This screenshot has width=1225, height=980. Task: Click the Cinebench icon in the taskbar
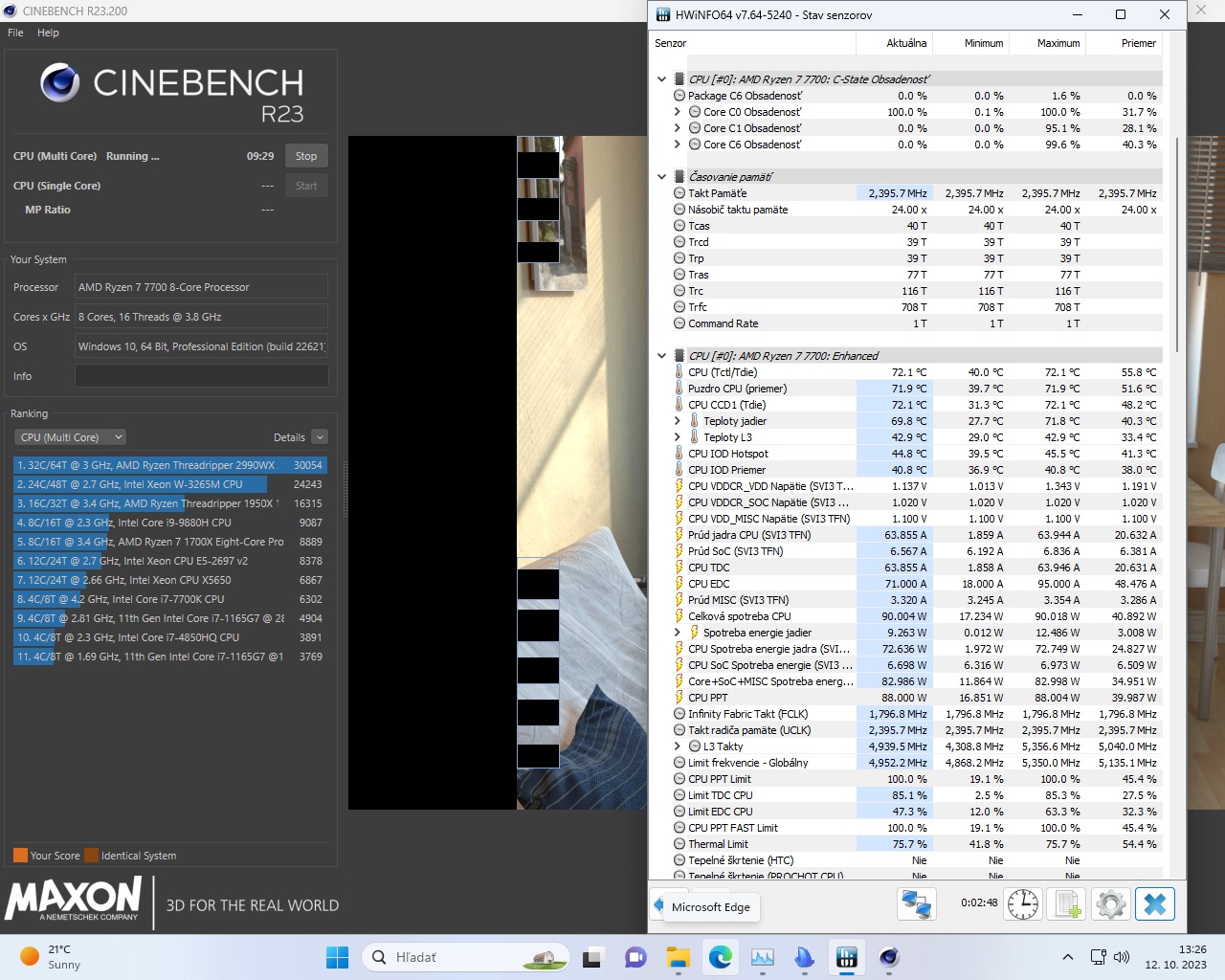click(889, 957)
